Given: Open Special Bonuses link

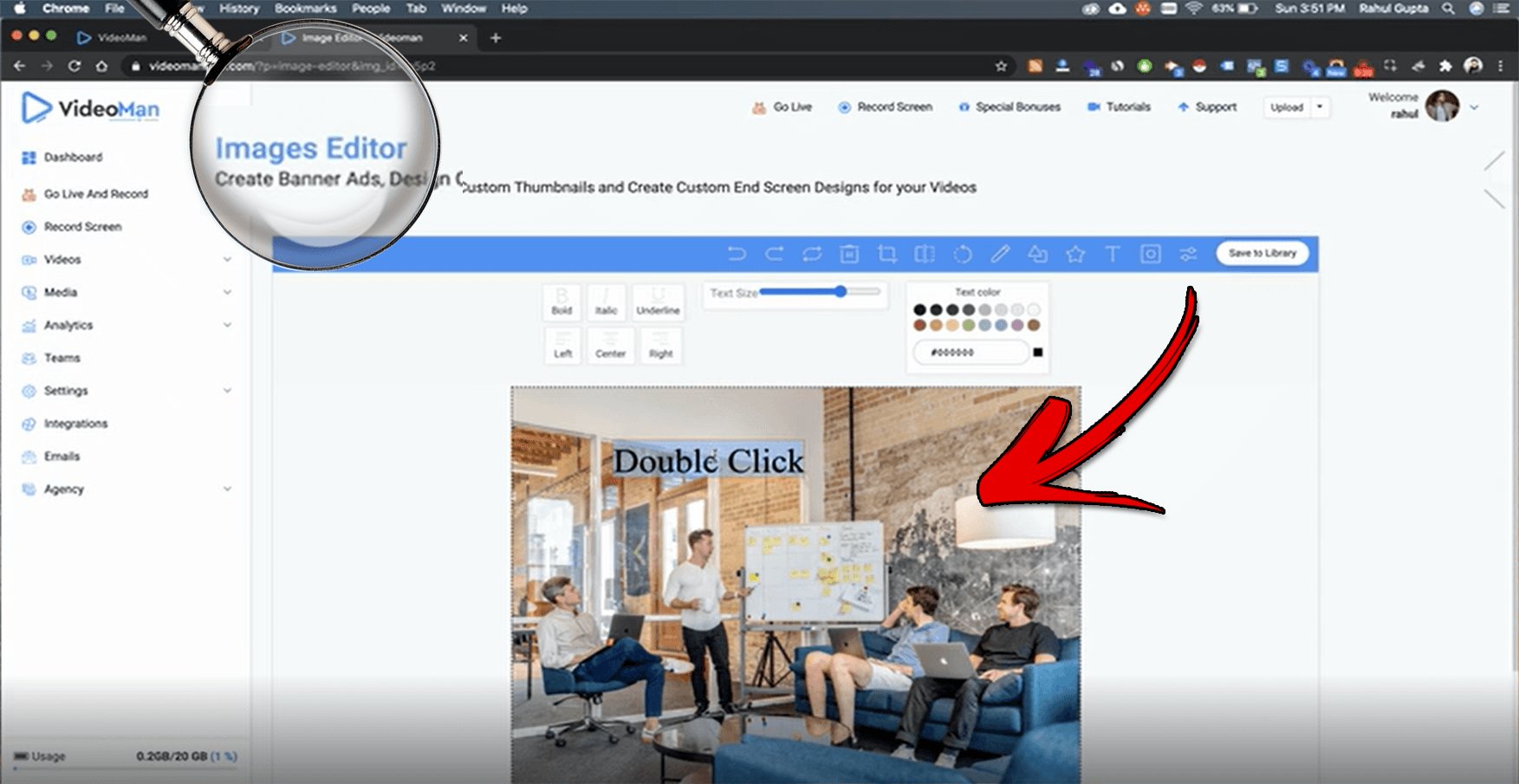Looking at the screenshot, I should click(1009, 107).
